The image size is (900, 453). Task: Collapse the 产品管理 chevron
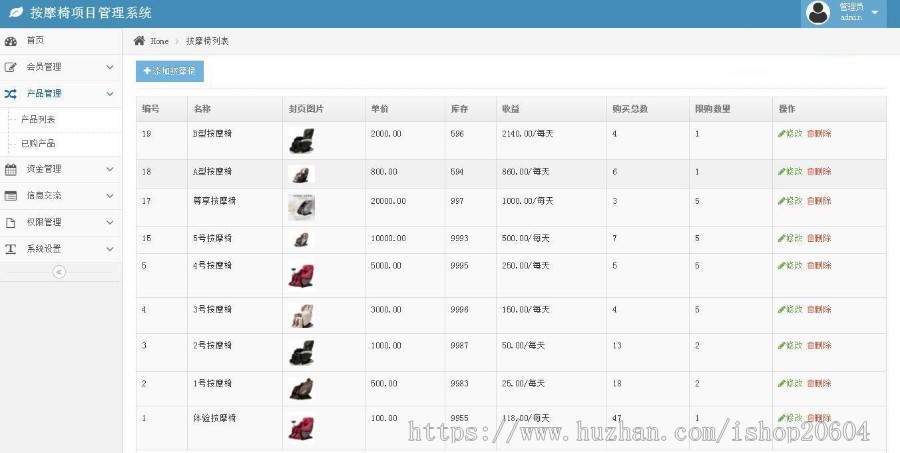tap(110, 94)
